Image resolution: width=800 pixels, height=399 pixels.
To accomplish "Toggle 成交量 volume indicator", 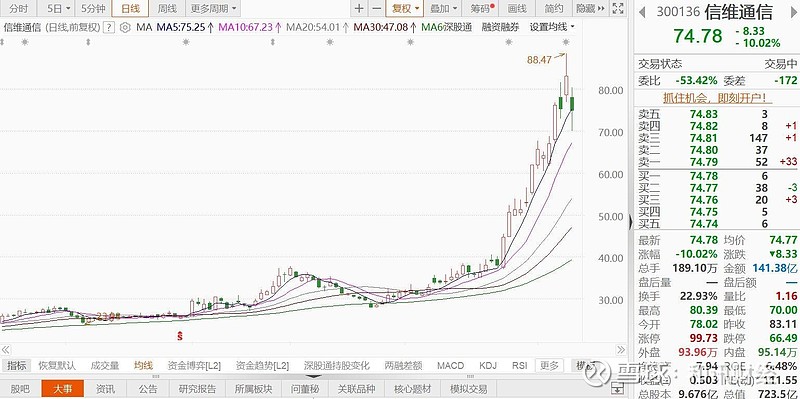I will coord(105,365).
